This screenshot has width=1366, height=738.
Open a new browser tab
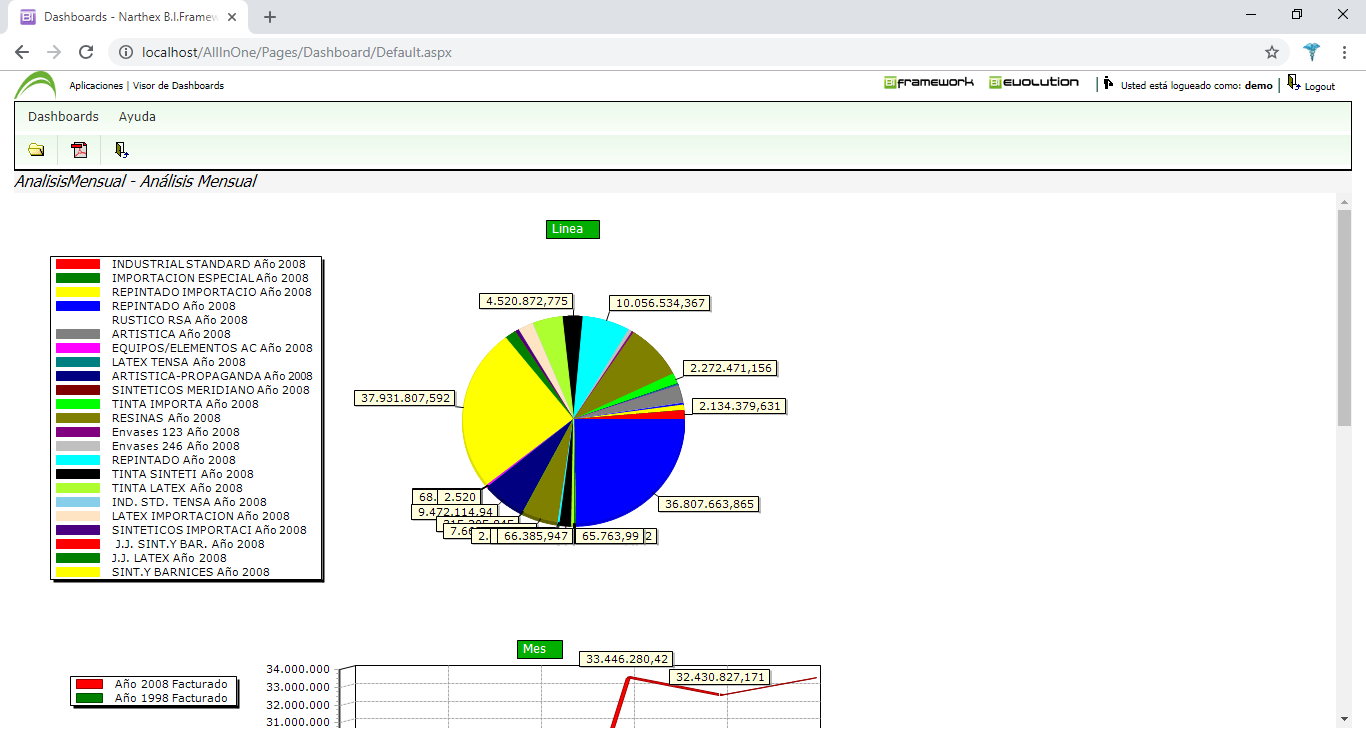[x=270, y=17]
